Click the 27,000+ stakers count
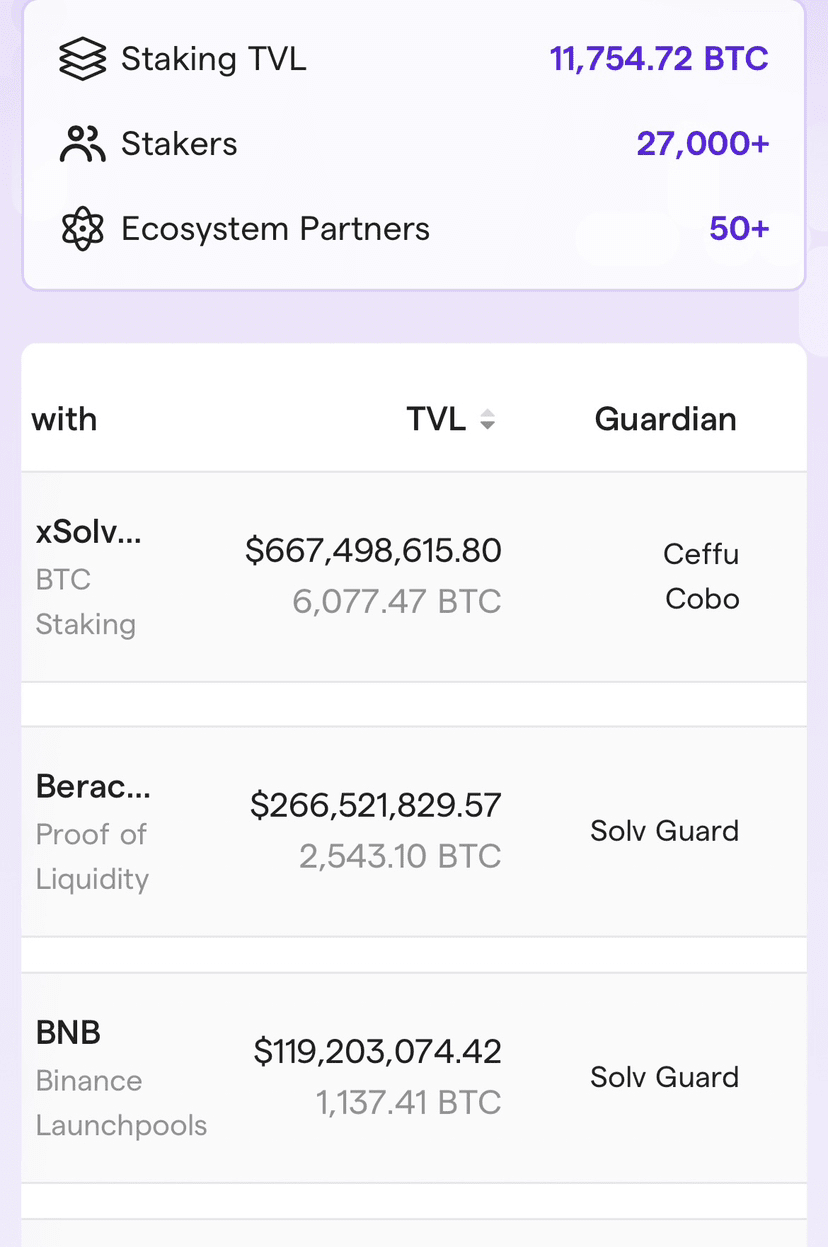The image size is (828, 1247). click(x=703, y=144)
